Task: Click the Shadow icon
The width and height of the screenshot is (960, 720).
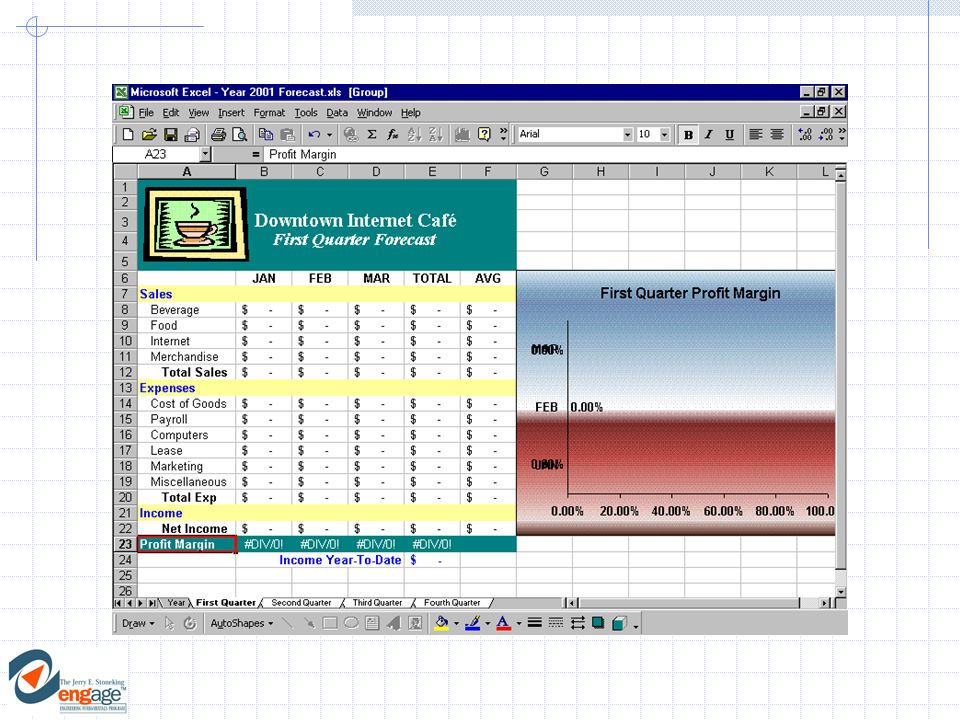Action: 598,623
